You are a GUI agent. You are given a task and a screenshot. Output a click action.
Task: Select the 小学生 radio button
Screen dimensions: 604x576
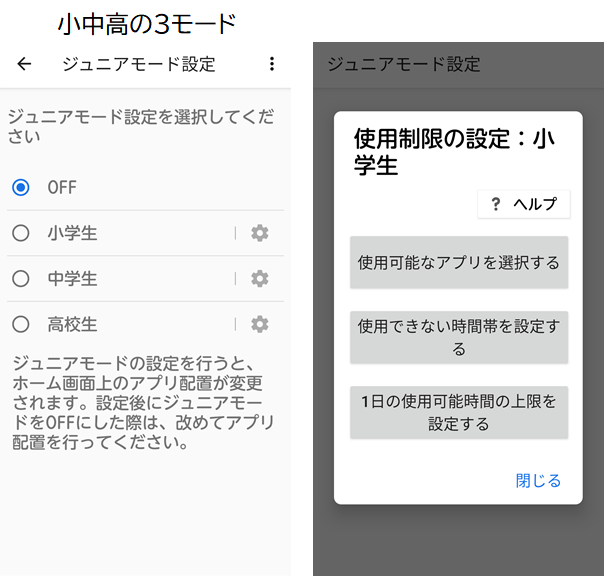coord(21,233)
